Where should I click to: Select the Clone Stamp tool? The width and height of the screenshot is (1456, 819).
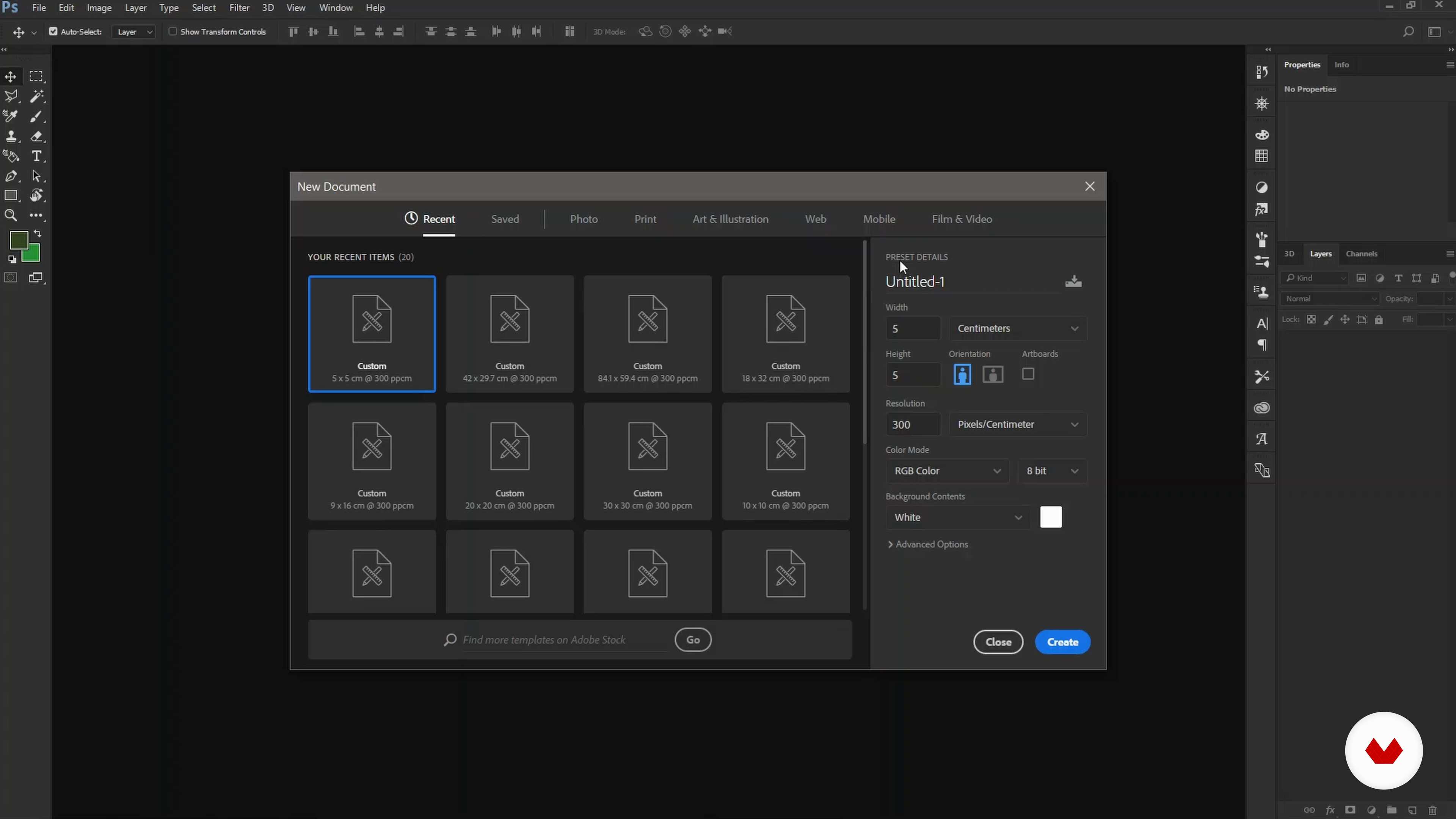tap(11, 136)
